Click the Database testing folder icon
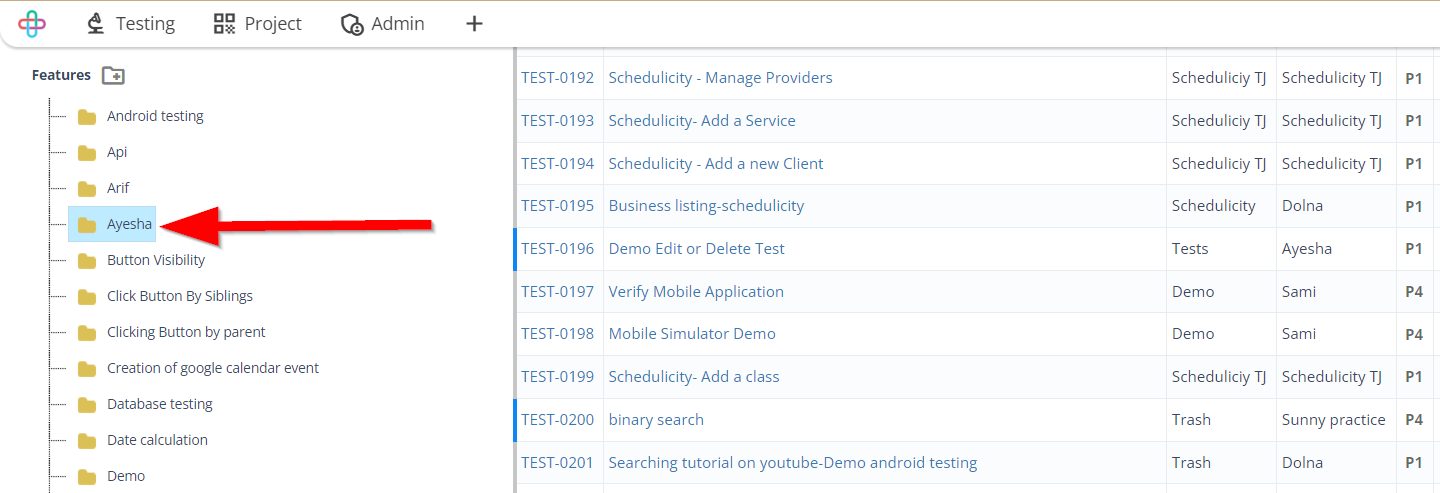Image resolution: width=1440 pixels, height=493 pixels. 87,405
